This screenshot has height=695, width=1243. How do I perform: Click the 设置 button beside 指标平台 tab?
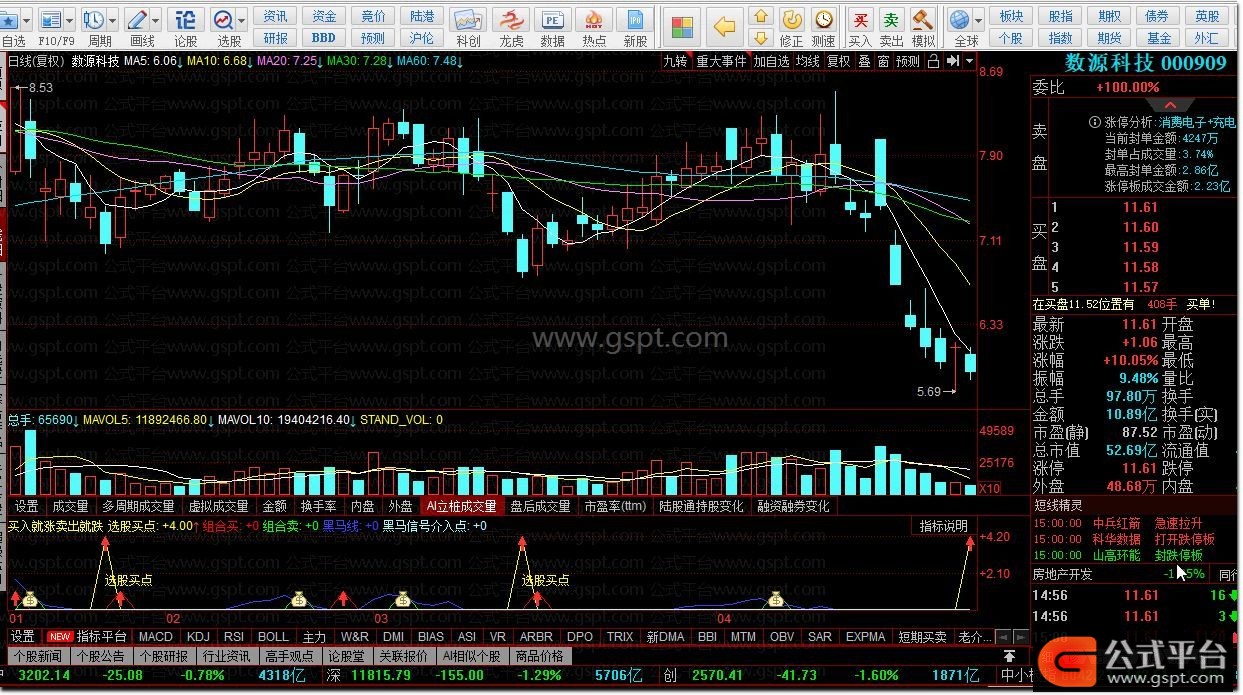(x=23, y=637)
